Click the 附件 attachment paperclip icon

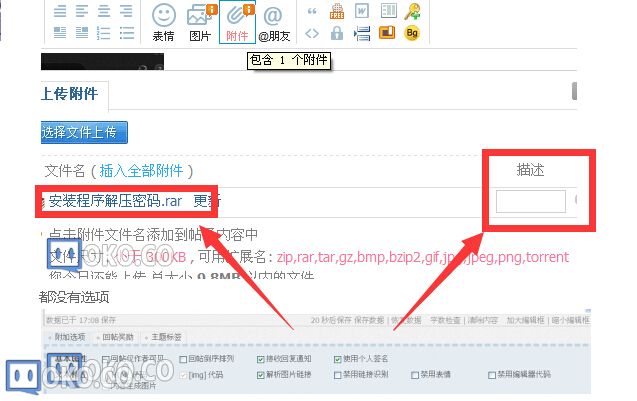click(236, 21)
